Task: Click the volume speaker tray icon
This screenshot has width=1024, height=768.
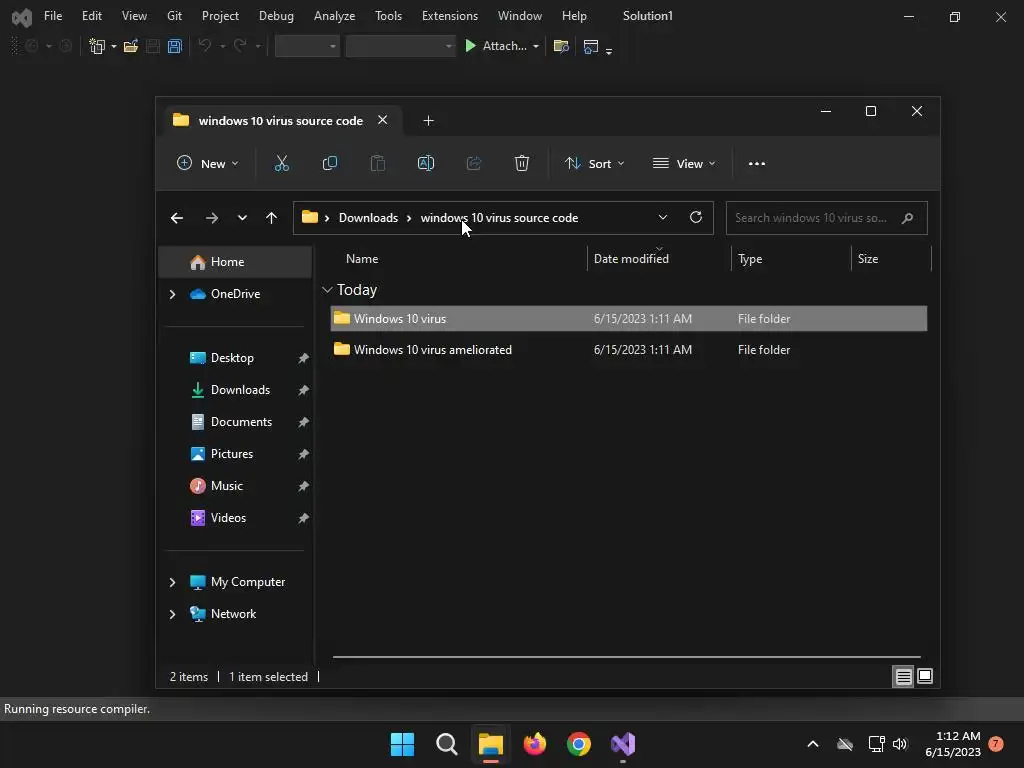Action: coord(900,744)
